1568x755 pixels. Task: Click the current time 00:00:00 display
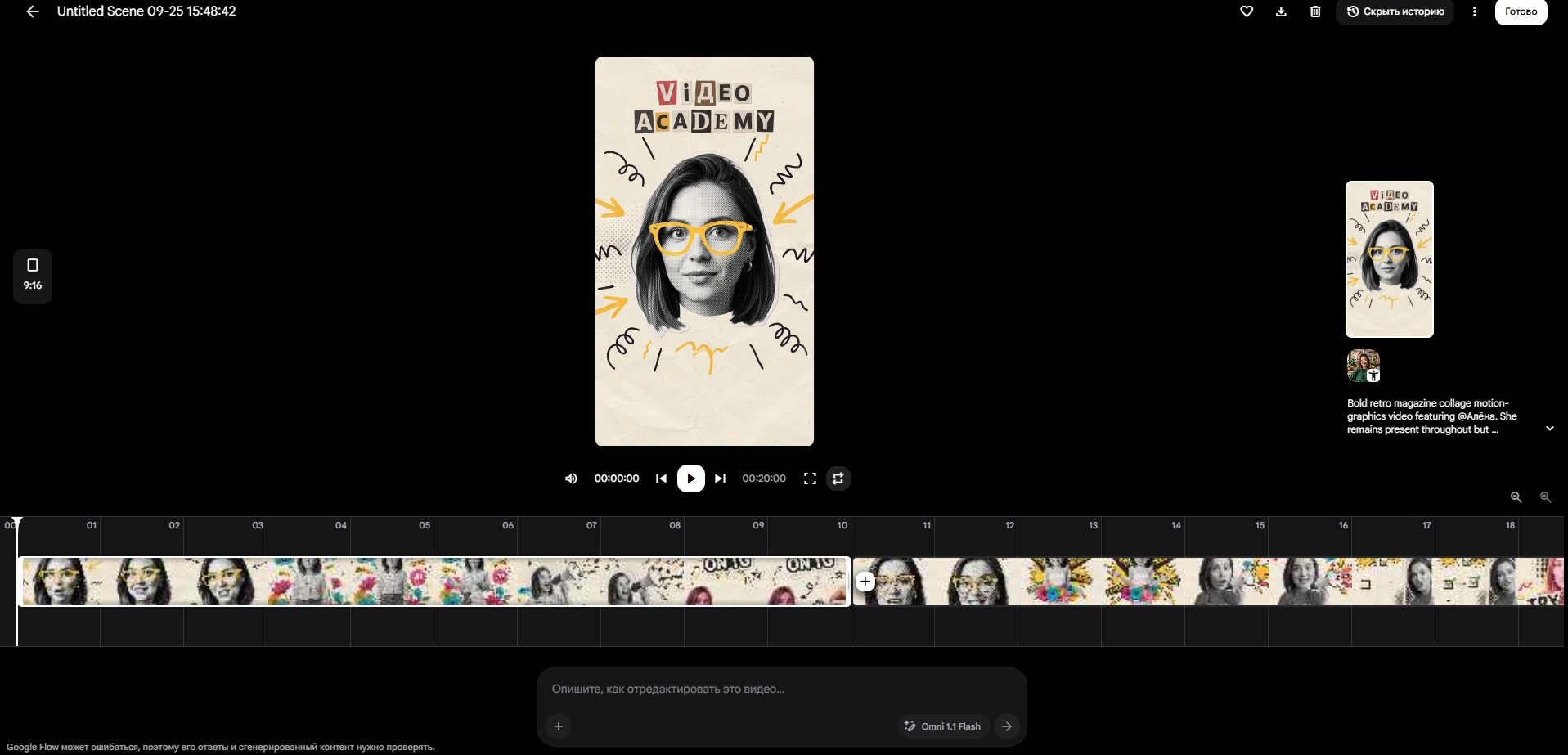[x=617, y=479]
